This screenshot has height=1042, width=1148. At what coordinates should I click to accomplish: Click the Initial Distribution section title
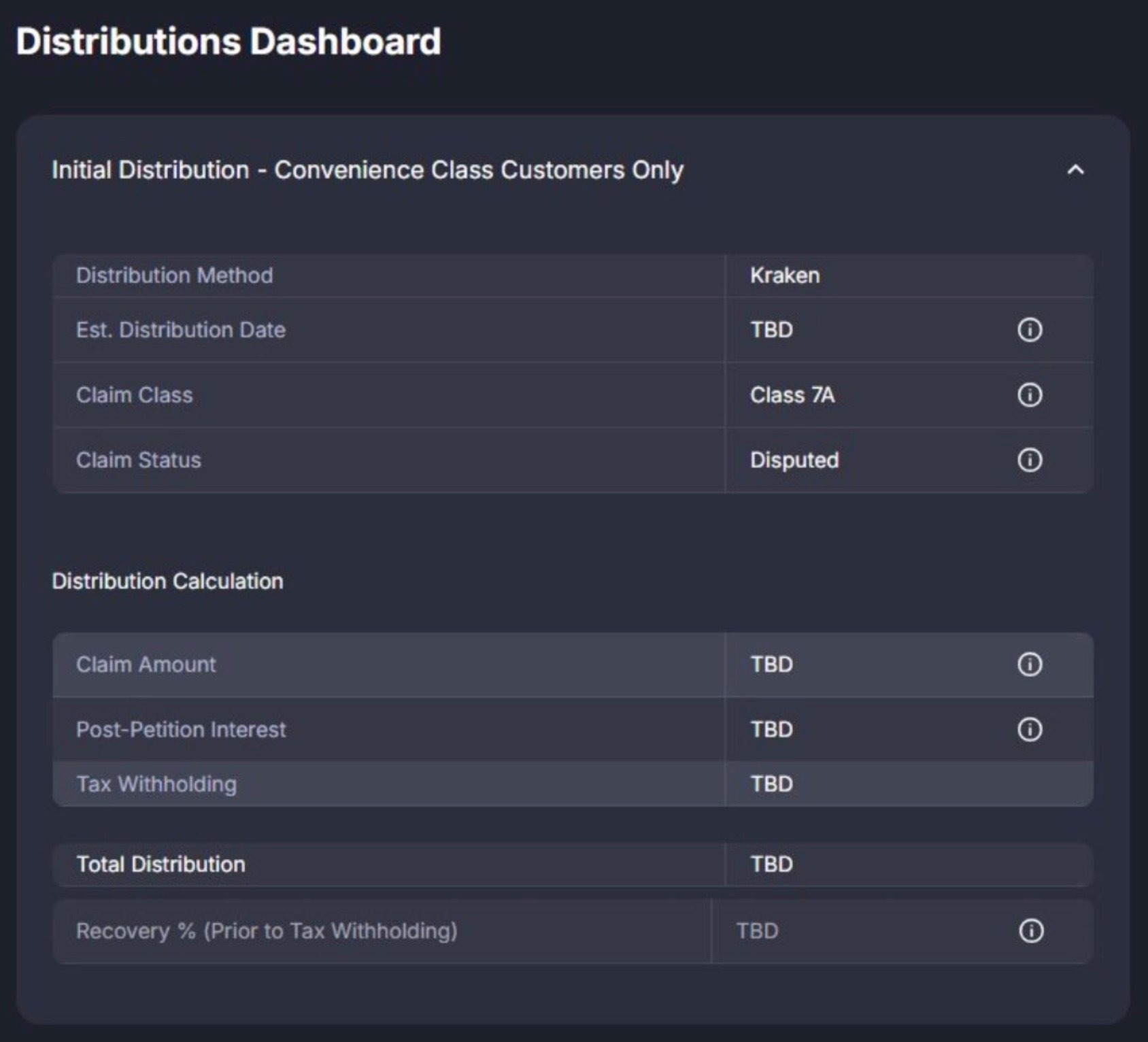pyautogui.click(x=367, y=170)
